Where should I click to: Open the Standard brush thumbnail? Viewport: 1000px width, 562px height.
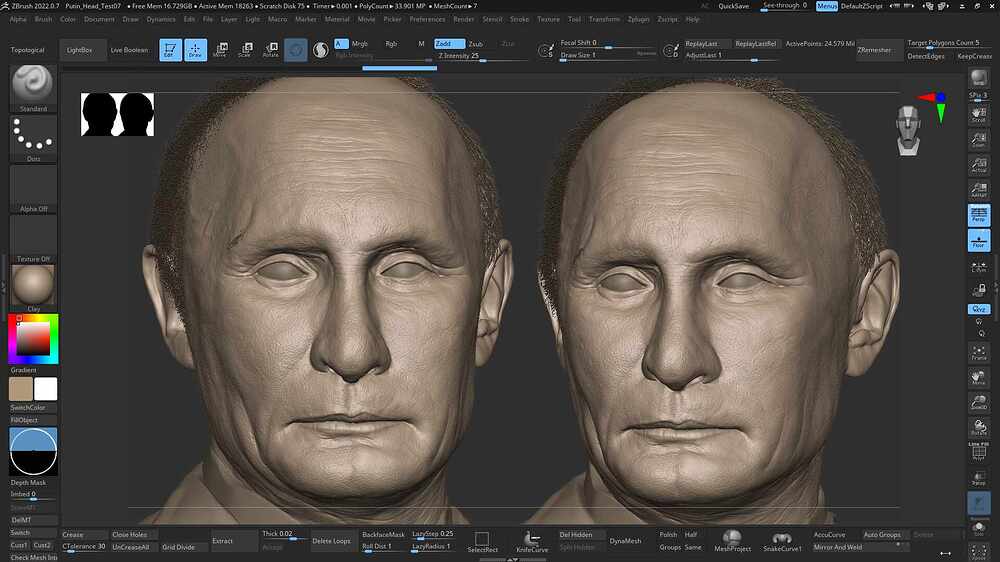(x=33, y=89)
